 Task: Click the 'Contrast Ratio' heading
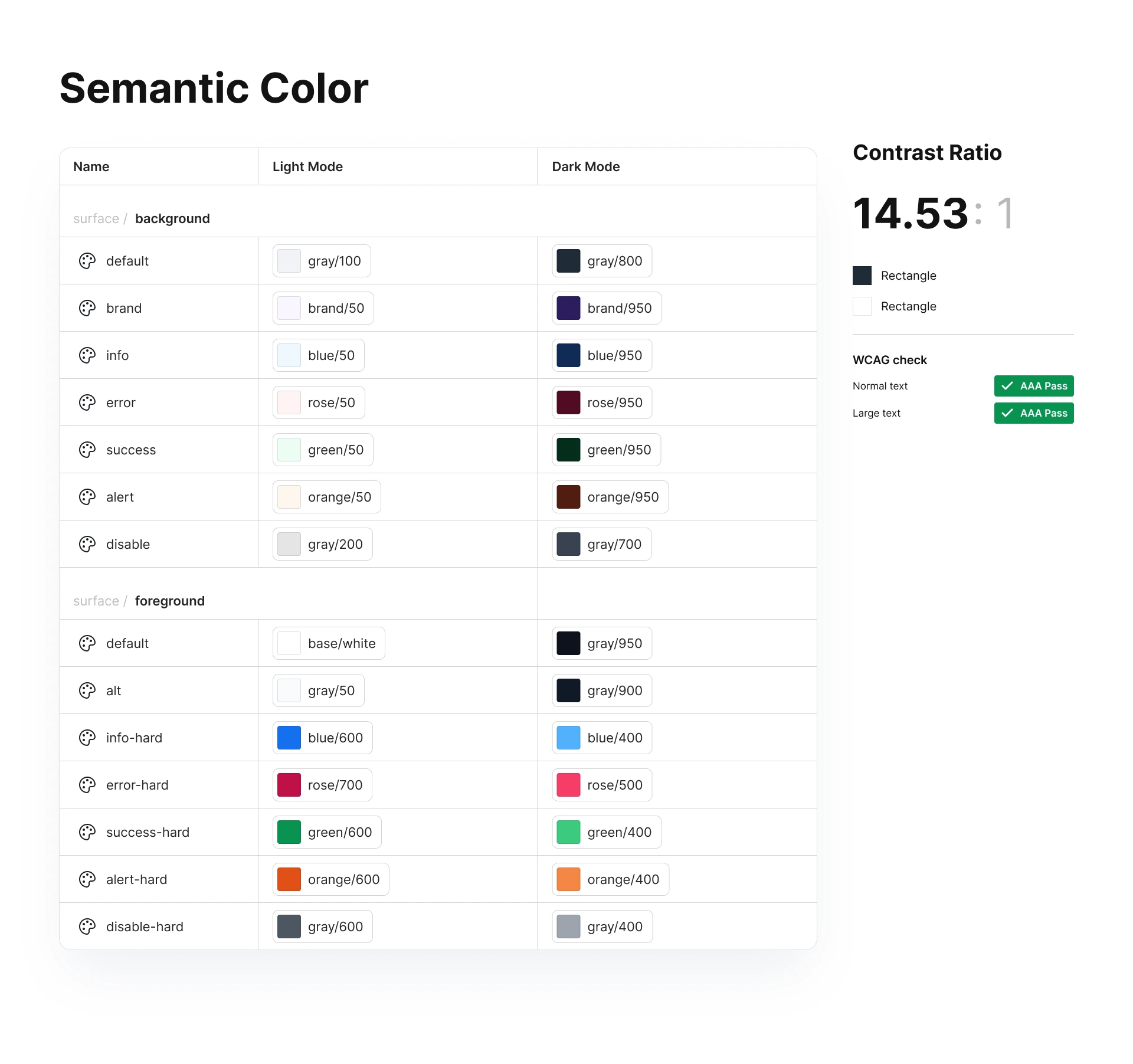[927, 152]
